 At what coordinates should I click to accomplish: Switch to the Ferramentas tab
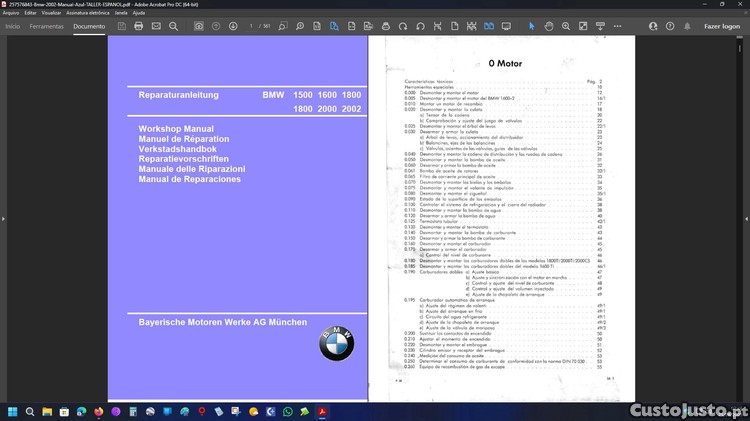click(47, 26)
